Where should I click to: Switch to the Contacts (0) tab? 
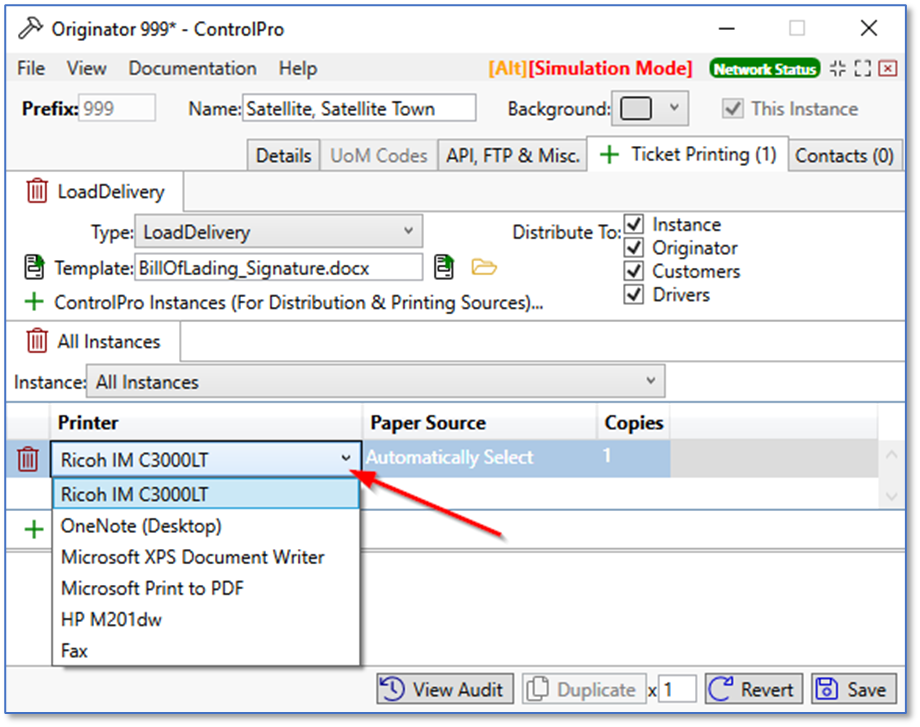coord(844,156)
